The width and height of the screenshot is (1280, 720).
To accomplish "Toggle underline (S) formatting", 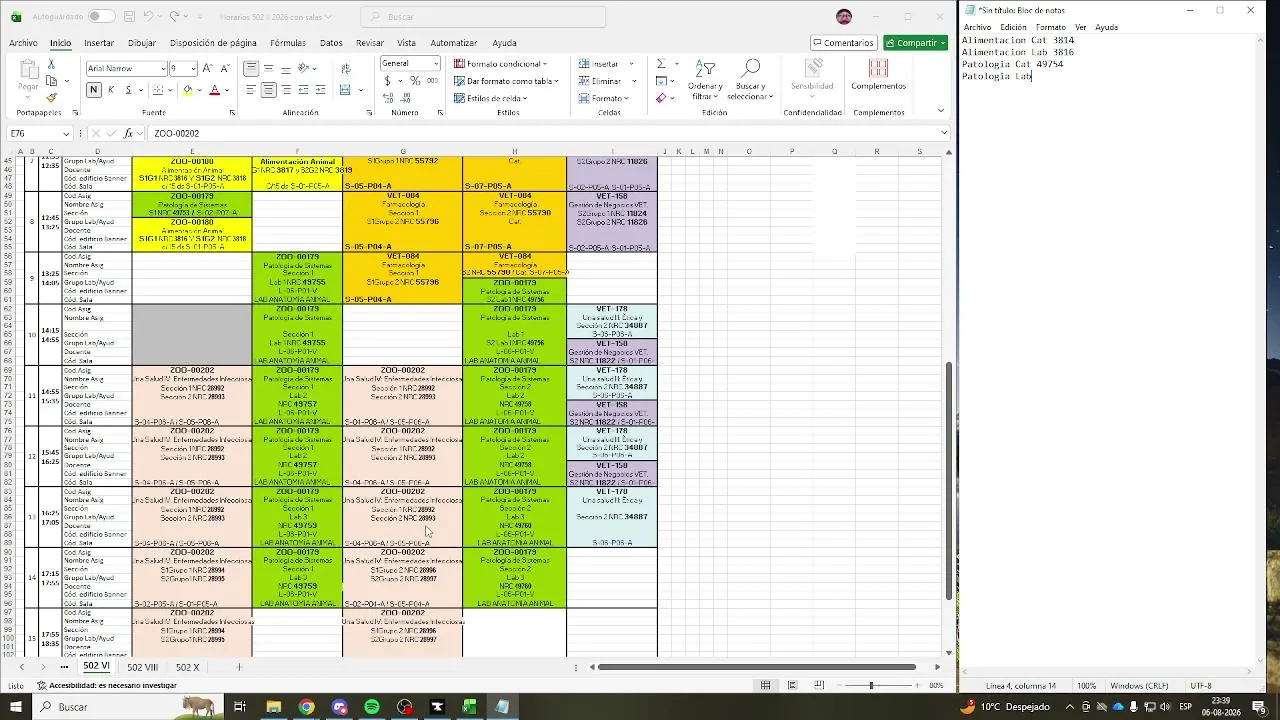I will (x=127, y=90).
